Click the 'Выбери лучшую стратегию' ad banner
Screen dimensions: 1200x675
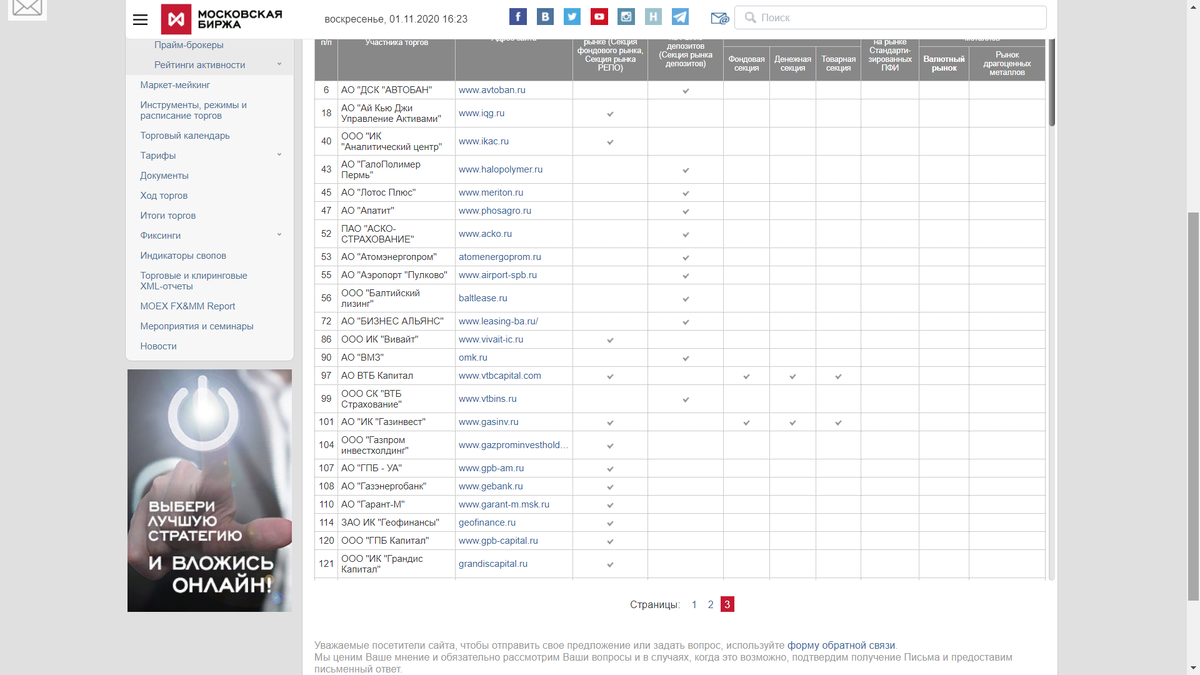coord(210,491)
